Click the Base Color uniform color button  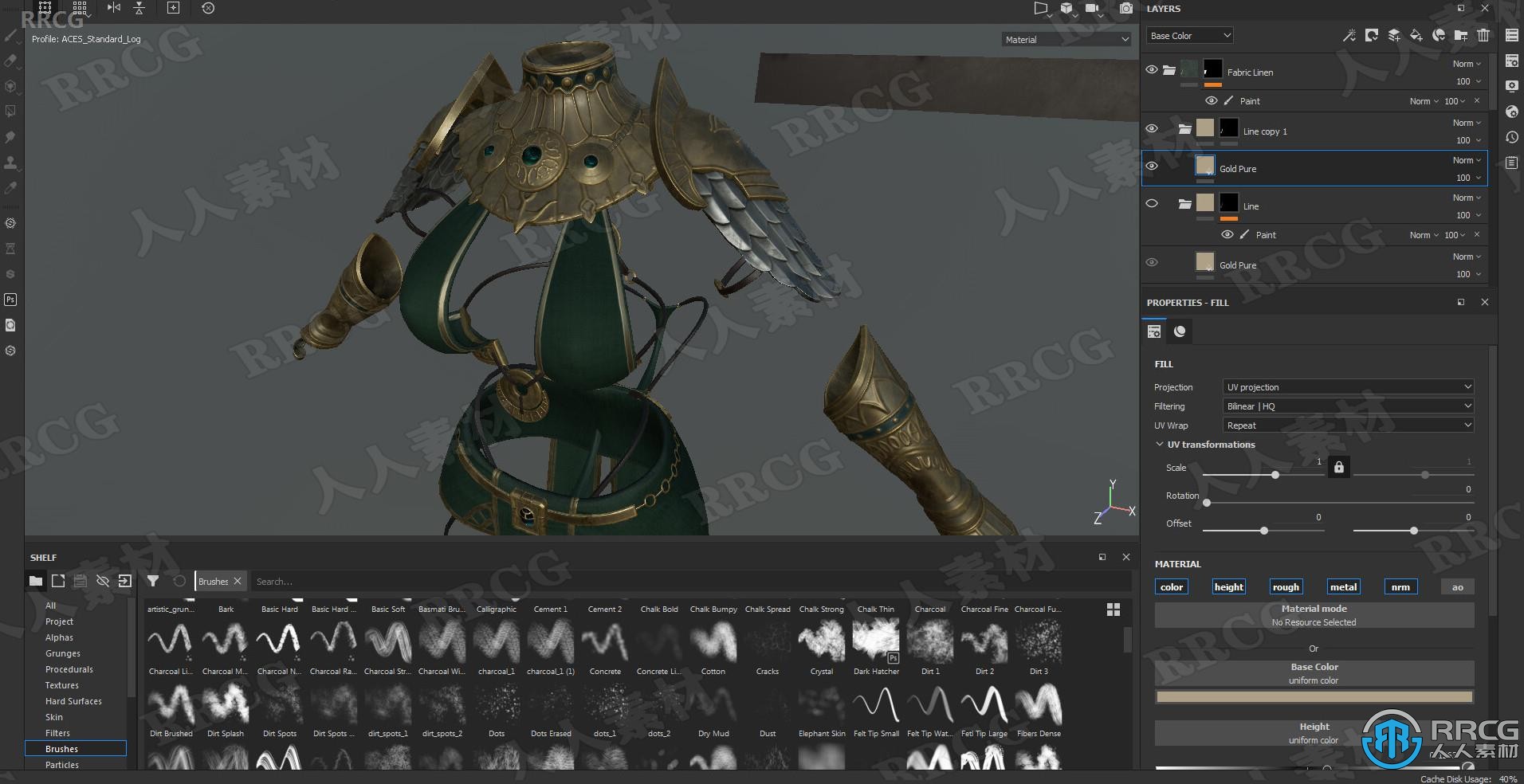(x=1314, y=673)
